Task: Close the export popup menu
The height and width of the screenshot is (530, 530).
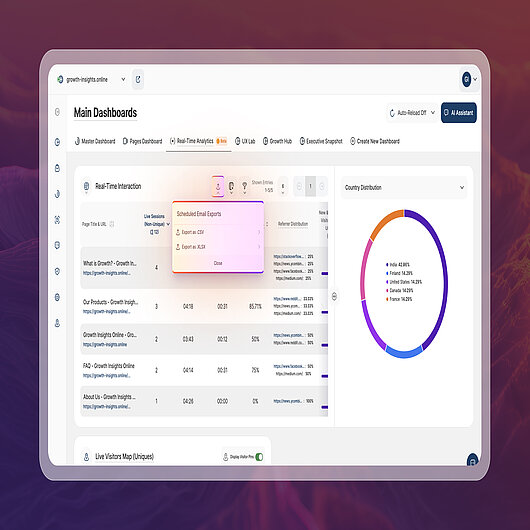Action: click(x=218, y=263)
